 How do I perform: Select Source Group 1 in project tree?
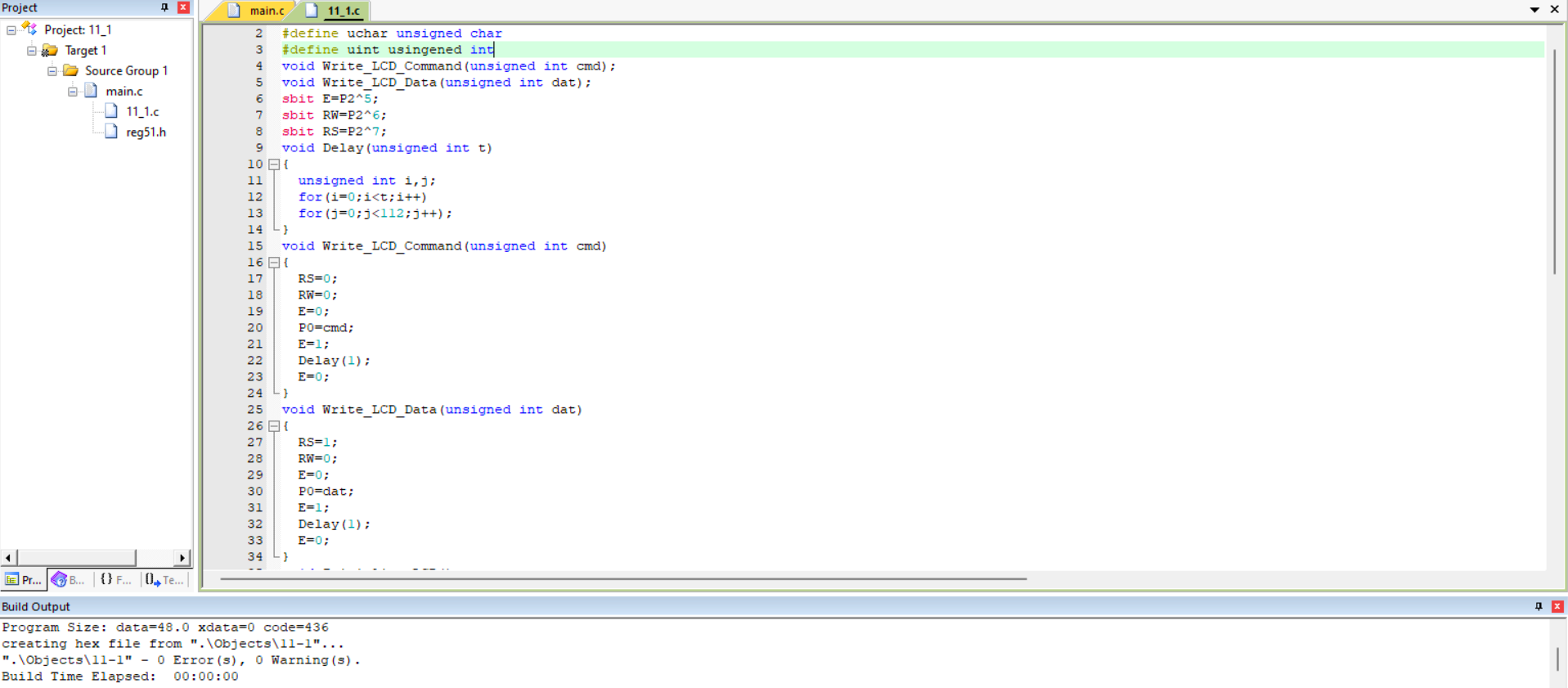pyautogui.click(x=126, y=71)
